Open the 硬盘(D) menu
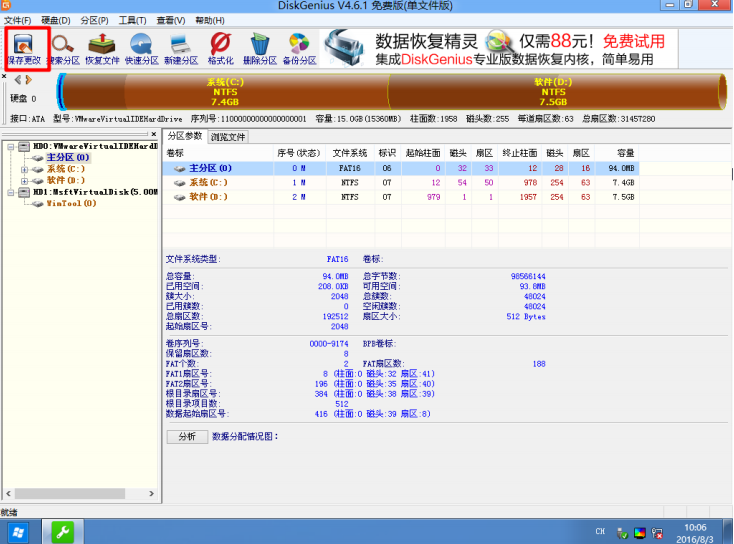Screen dimensions: 734x544 [56, 21]
